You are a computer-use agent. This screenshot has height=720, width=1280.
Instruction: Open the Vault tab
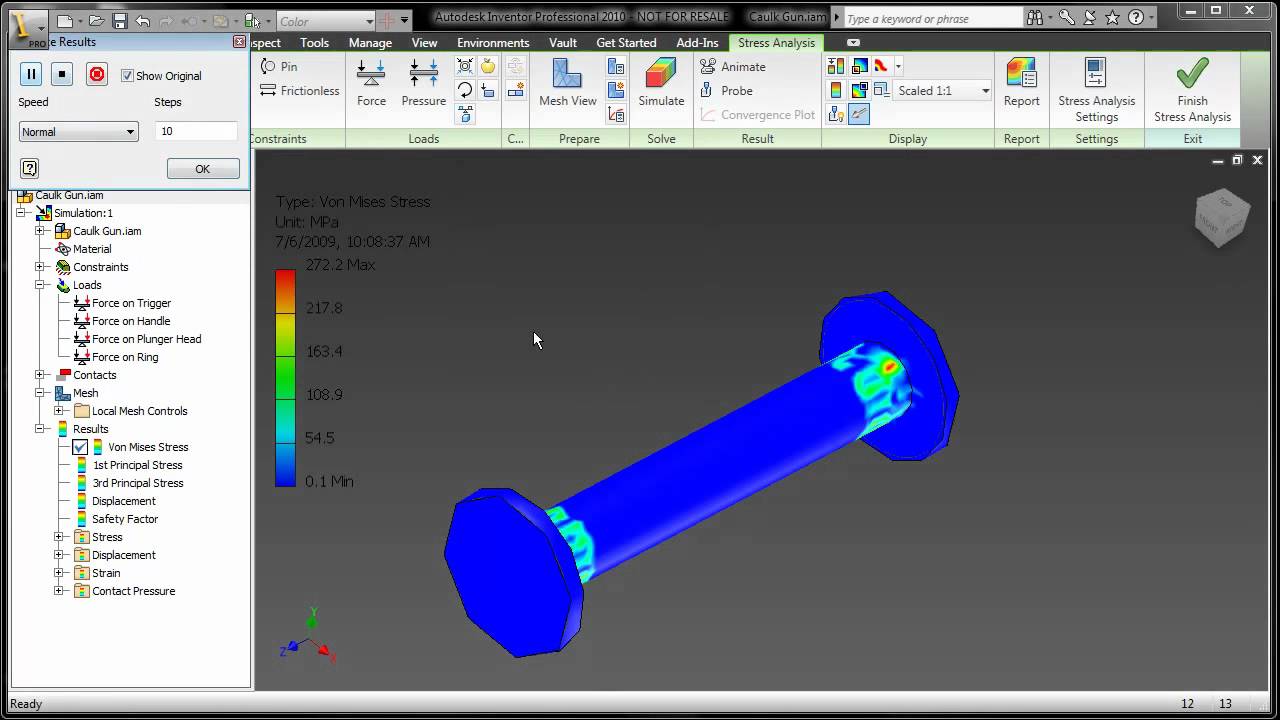click(563, 43)
